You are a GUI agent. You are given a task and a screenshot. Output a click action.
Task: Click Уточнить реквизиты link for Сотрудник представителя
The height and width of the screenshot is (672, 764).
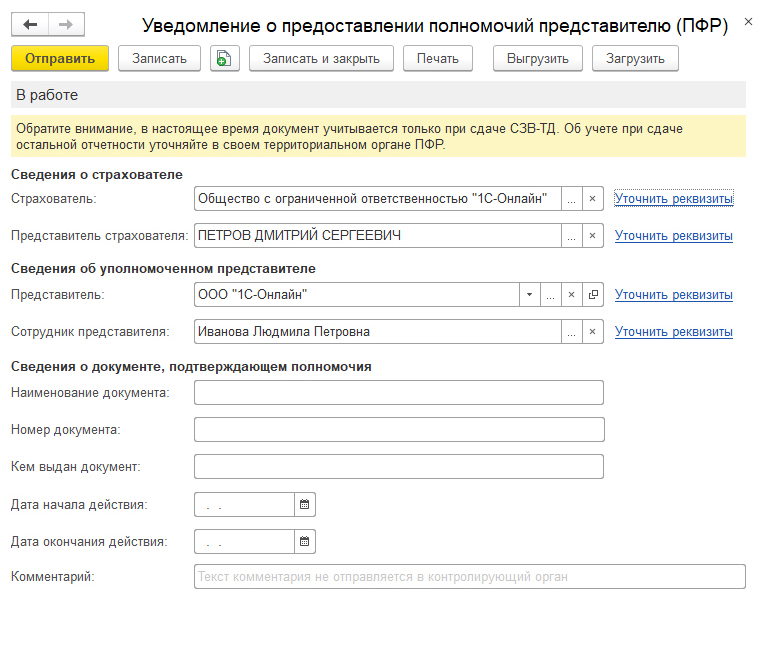pos(673,332)
